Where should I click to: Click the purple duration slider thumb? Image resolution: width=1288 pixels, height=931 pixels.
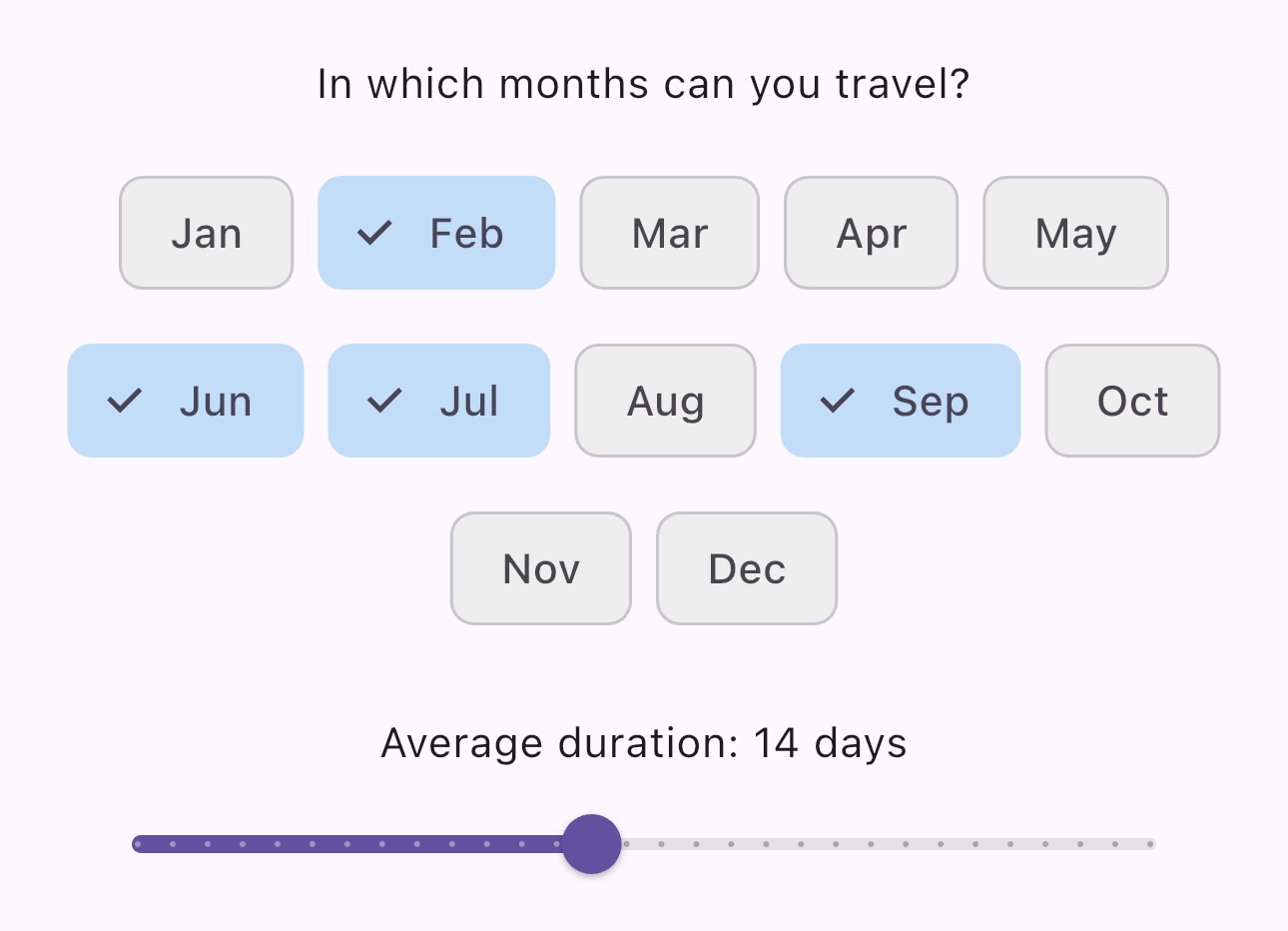(592, 844)
